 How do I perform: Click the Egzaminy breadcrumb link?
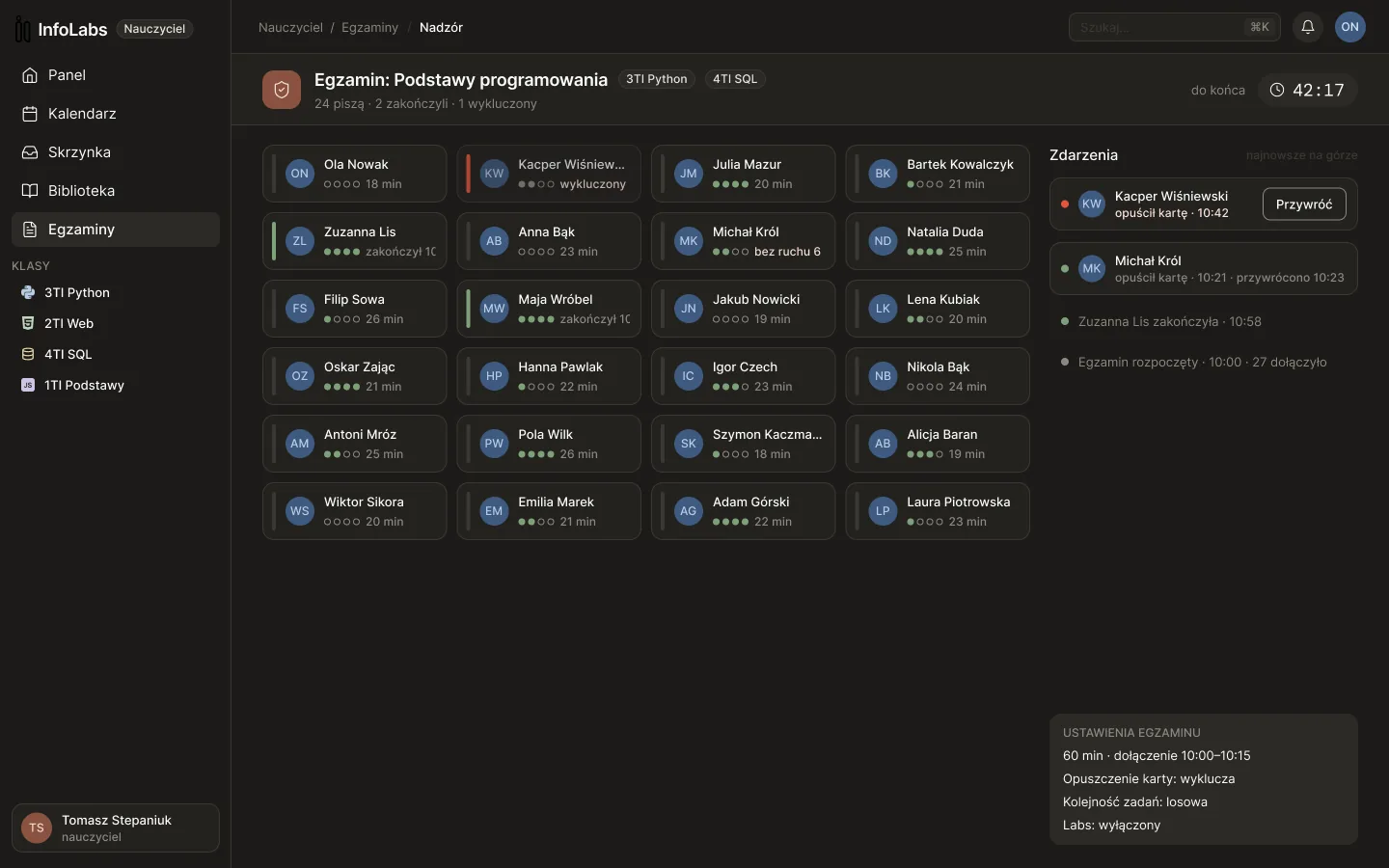(369, 27)
